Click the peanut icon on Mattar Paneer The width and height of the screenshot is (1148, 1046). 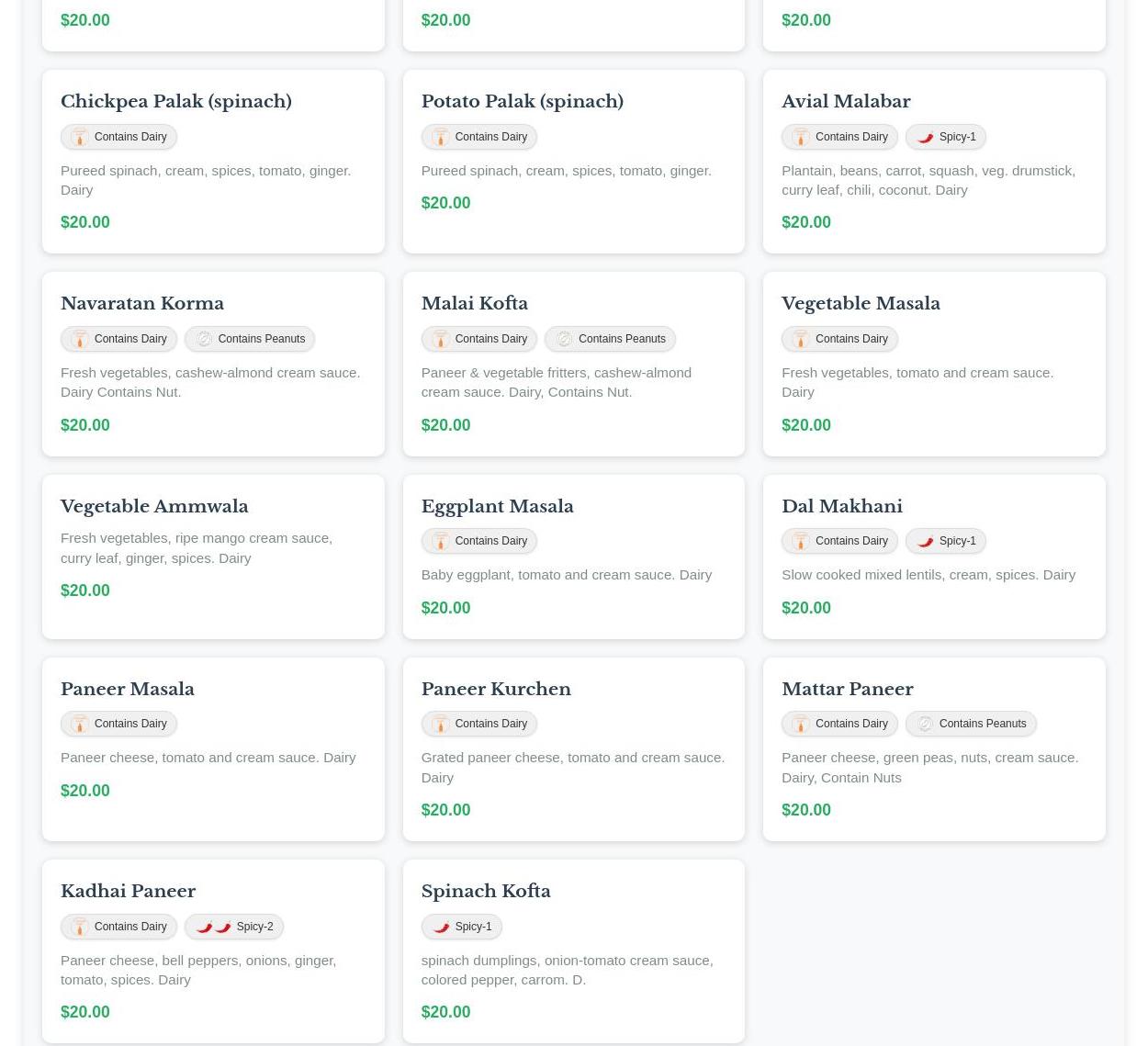[x=925, y=724]
